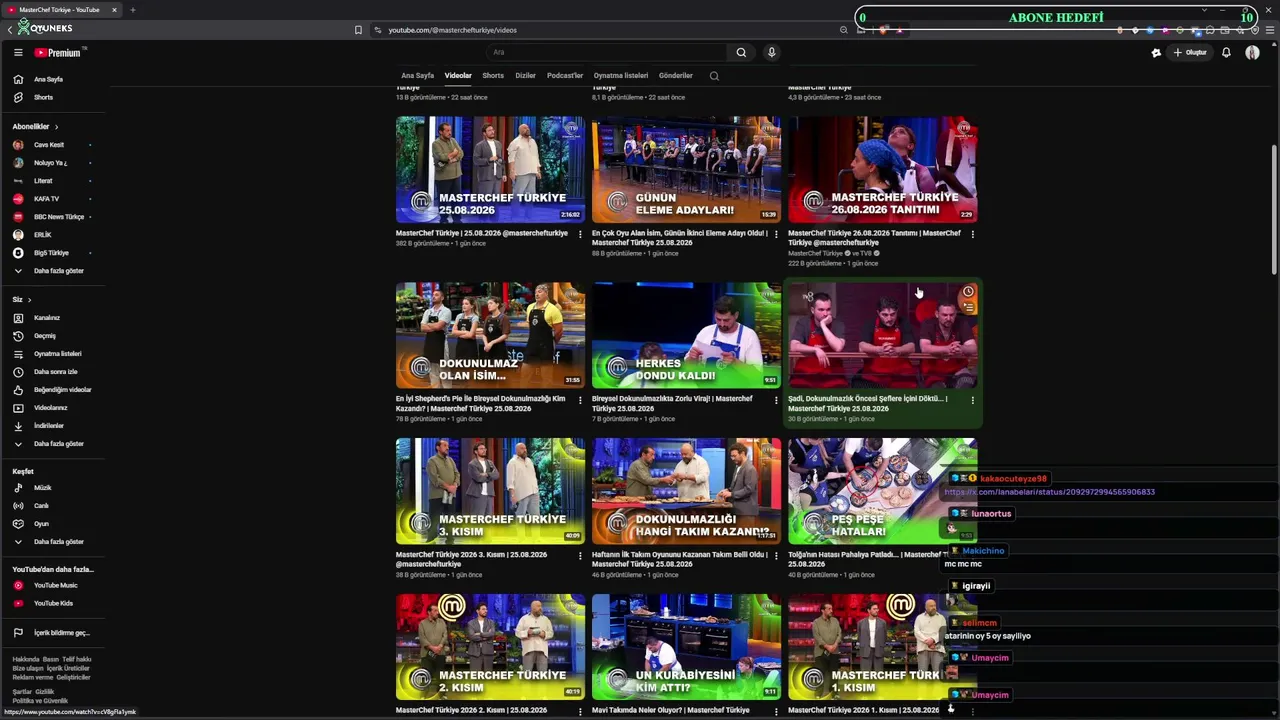Viewport: 1280px width, 720px height.
Task: Open the Oynatma listeleri channel tab
Action: tap(621, 76)
